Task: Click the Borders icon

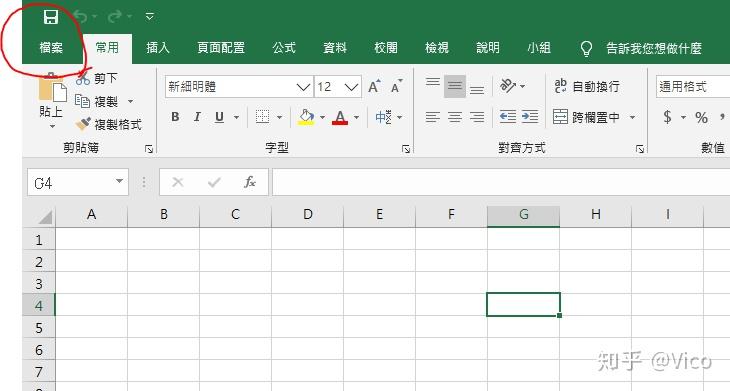Action: pyautogui.click(x=263, y=117)
